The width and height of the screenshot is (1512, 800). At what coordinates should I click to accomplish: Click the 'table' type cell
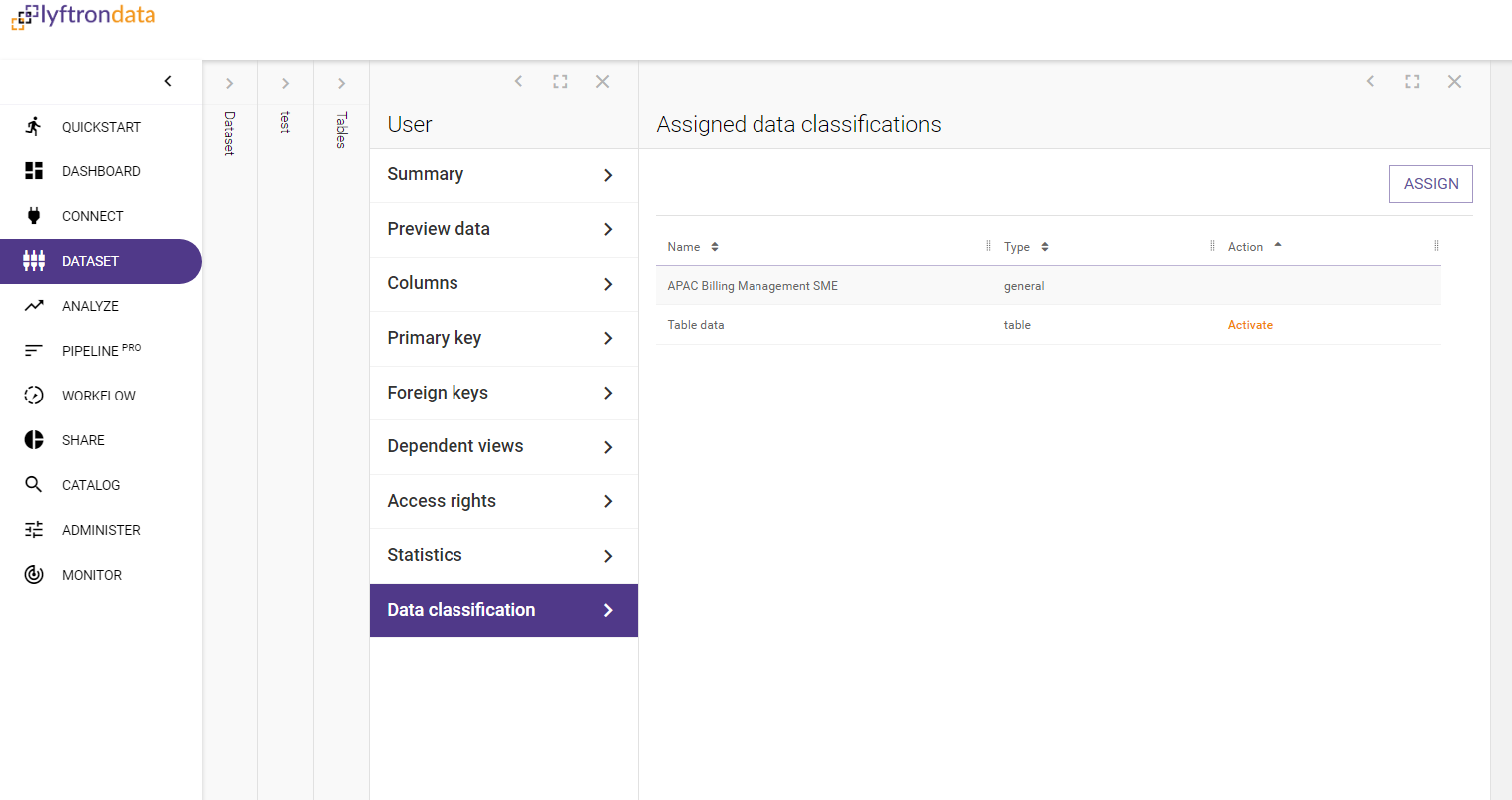click(x=1017, y=325)
